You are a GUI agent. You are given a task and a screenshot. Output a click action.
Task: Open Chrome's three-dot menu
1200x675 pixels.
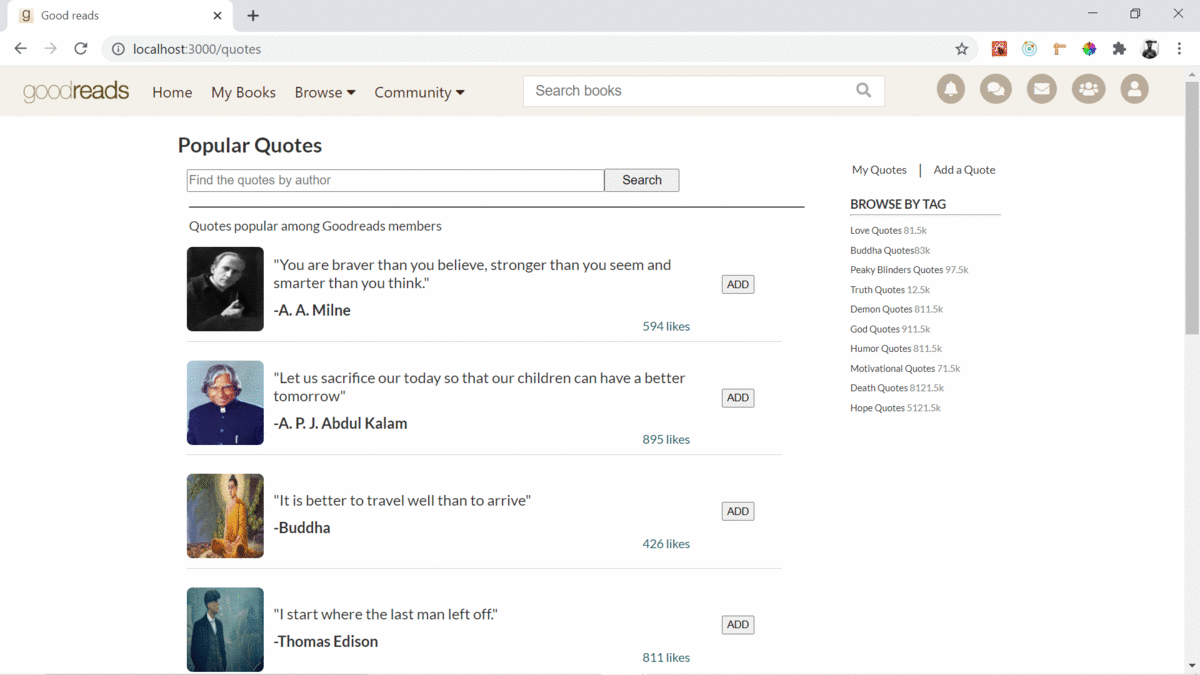(x=1180, y=49)
